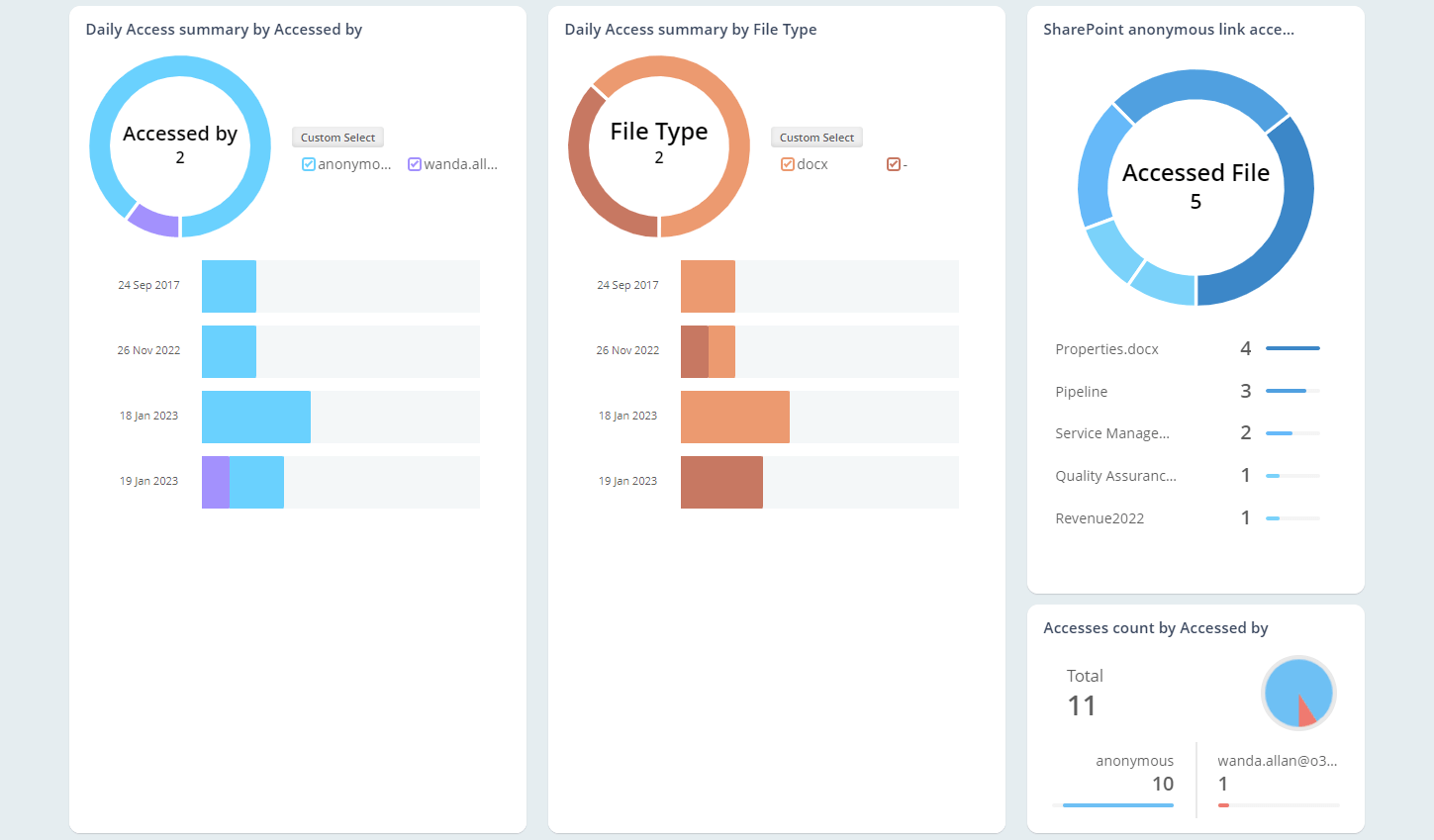Click the Daily Access summary by File Type title
Viewport: 1434px width, 840px height.
[x=691, y=29]
